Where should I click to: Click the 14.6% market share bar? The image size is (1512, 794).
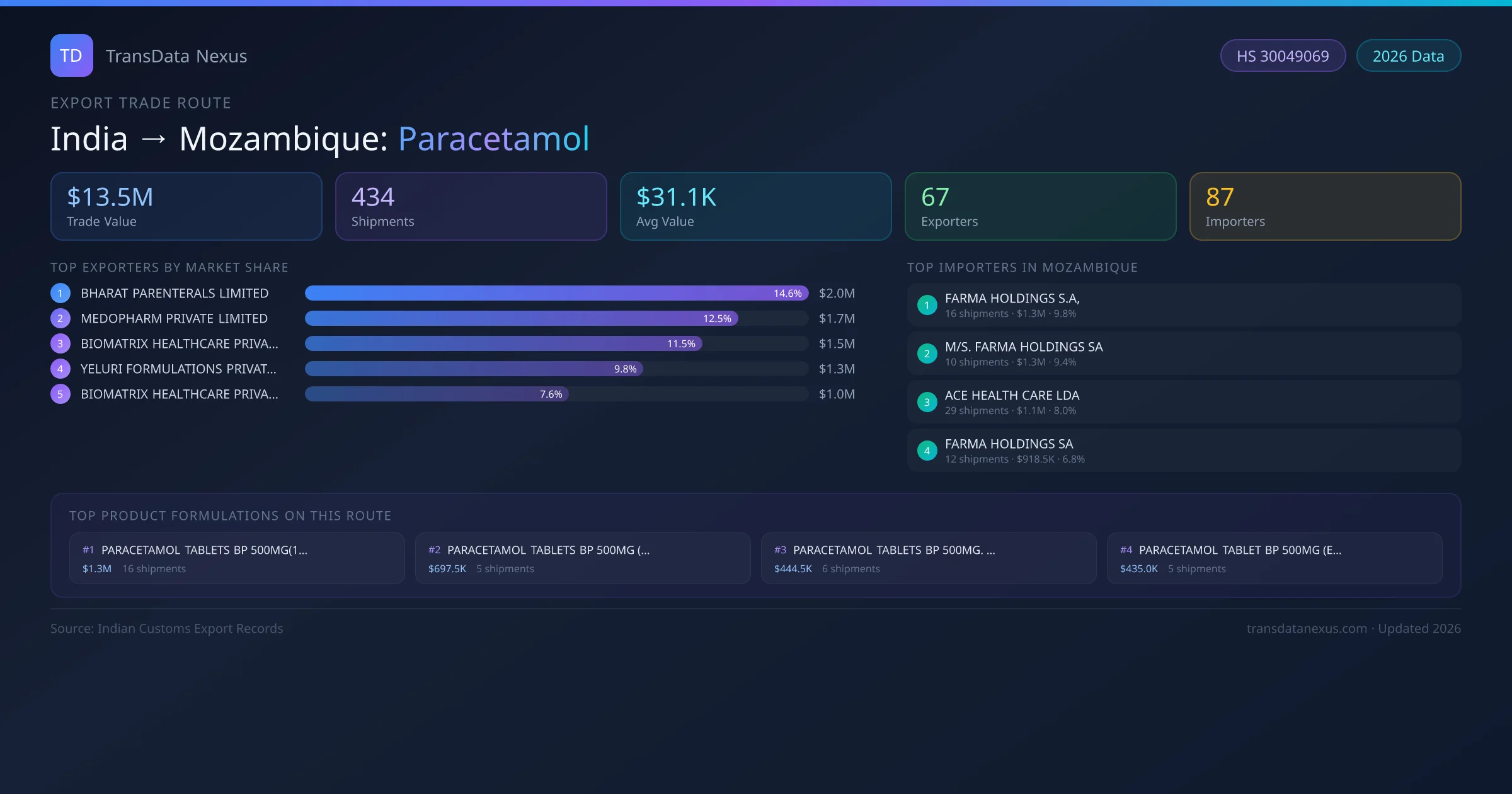tap(556, 293)
